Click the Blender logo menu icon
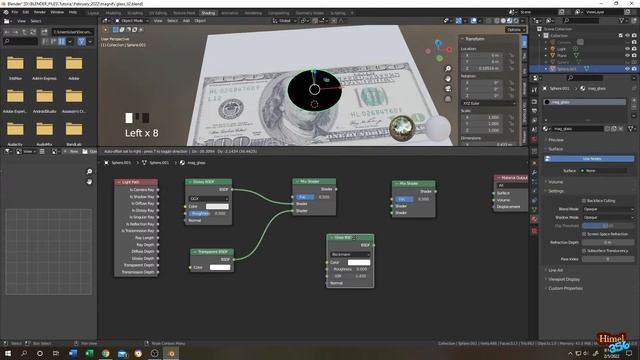The width and height of the screenshot is (640, 360). (6, 12)
